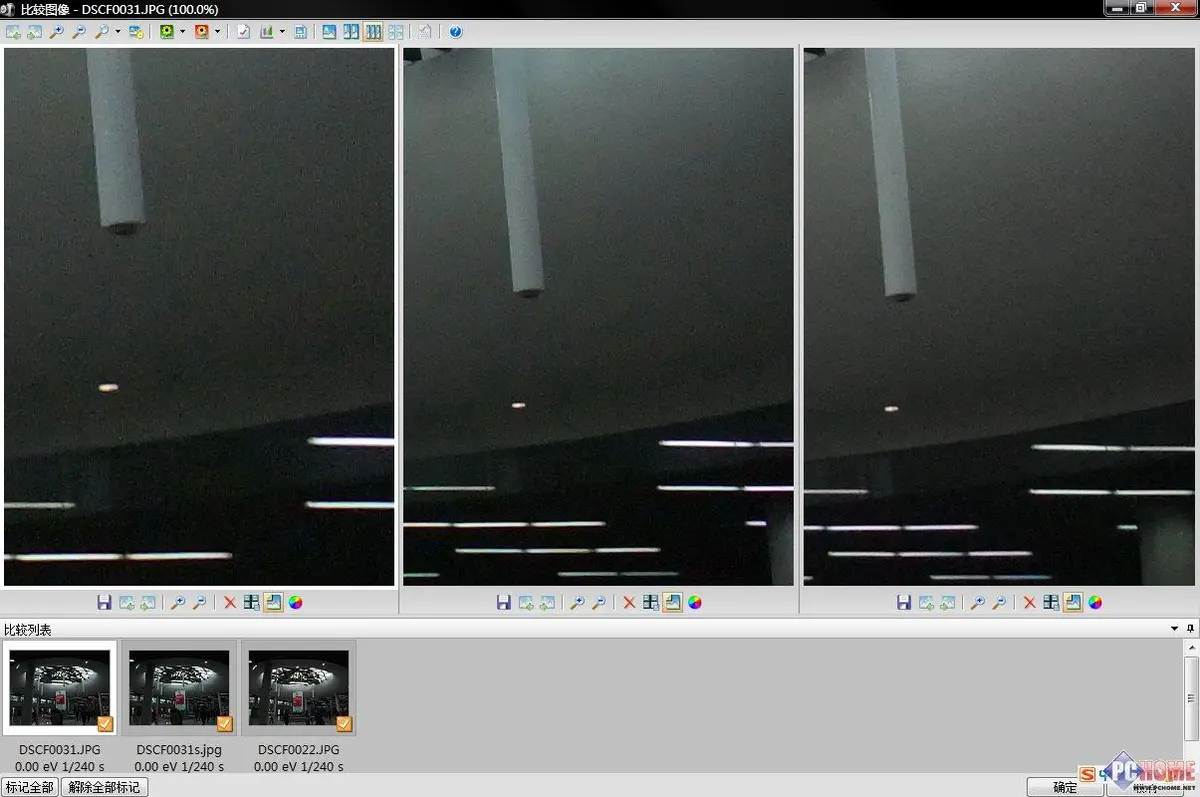Screen dimensions: 1200x797
Task: Click the zoom in magnifier in top toolbar
Action: (x=57, y=32)
